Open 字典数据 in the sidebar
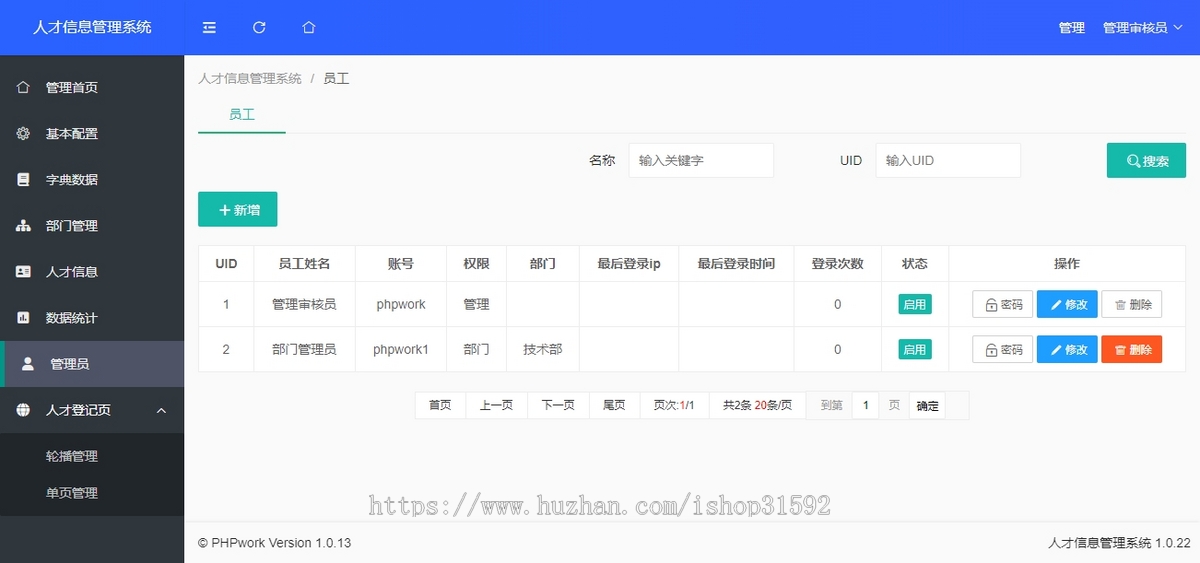 92,180
